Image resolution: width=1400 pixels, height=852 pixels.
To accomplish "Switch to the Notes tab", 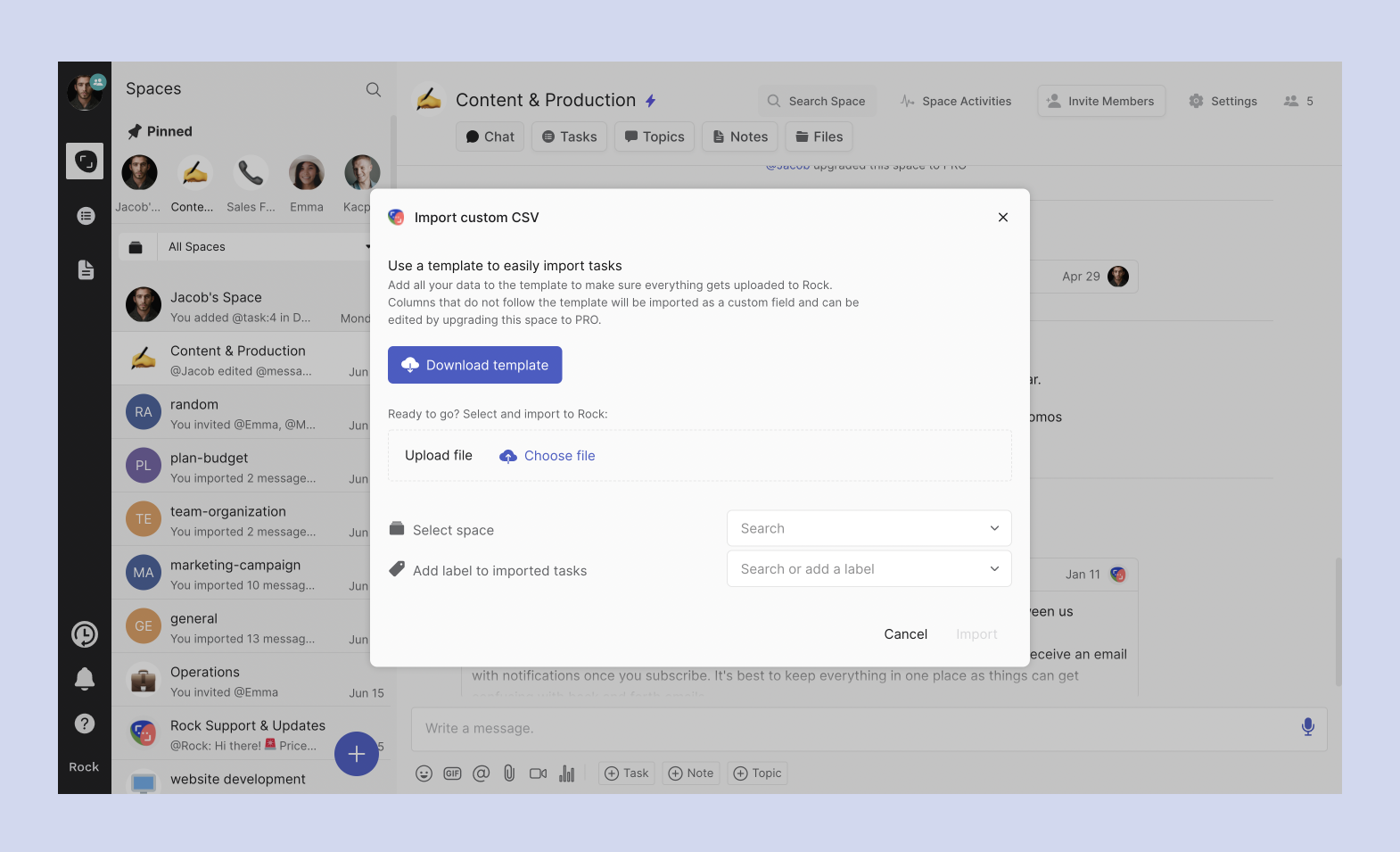I will coord(740,136).
